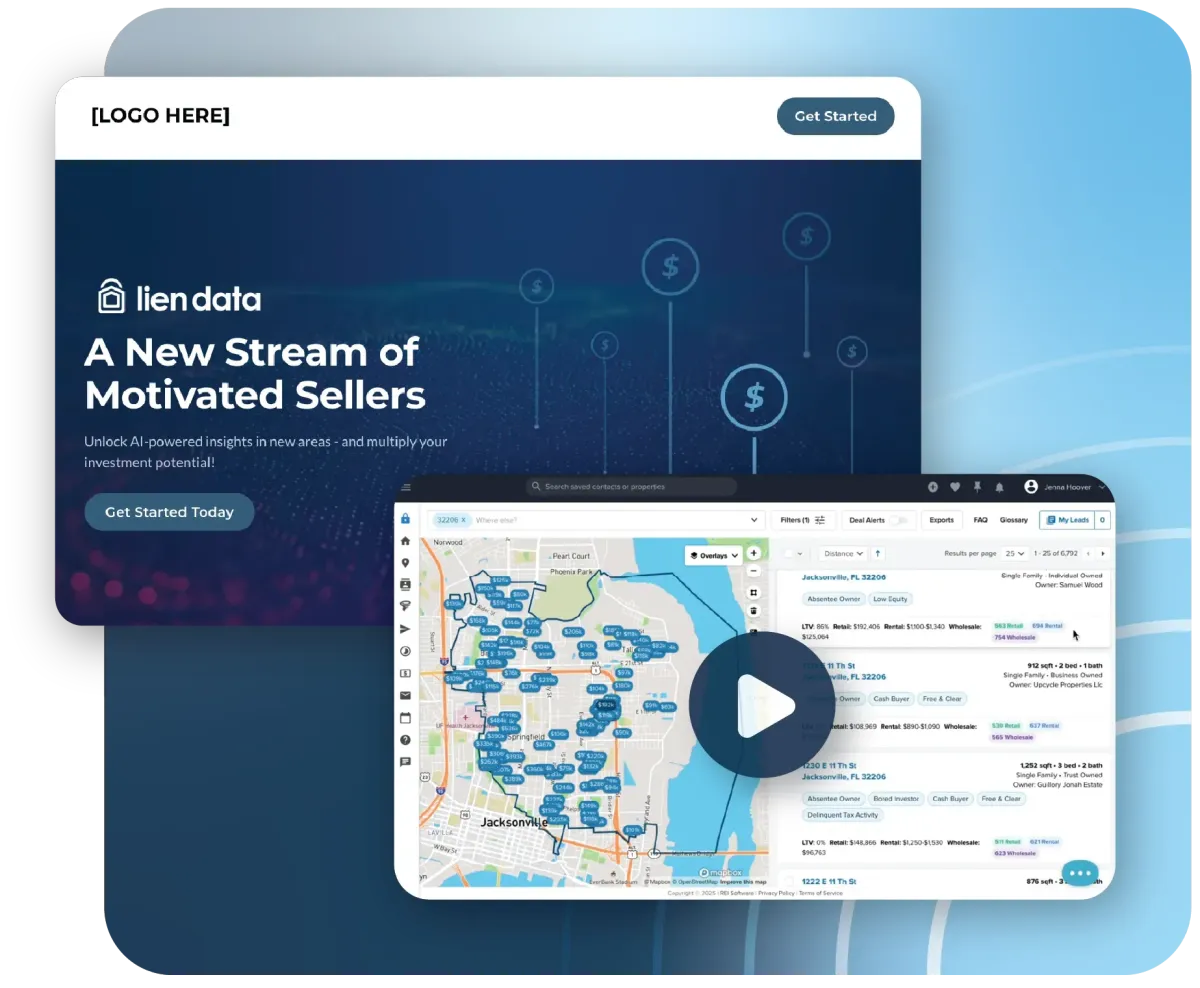Open the FAQ menu item
Screen dimensions: 1200x988
[981, 520]
